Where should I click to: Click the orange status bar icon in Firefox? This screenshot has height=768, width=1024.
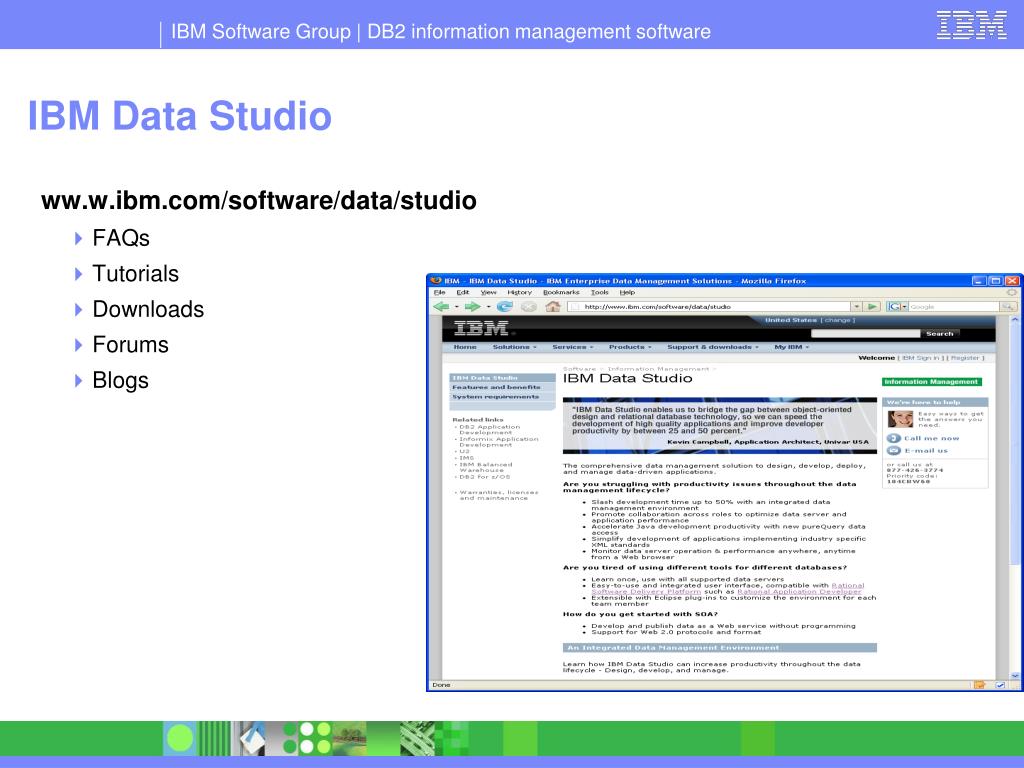[x=979, y=685]
